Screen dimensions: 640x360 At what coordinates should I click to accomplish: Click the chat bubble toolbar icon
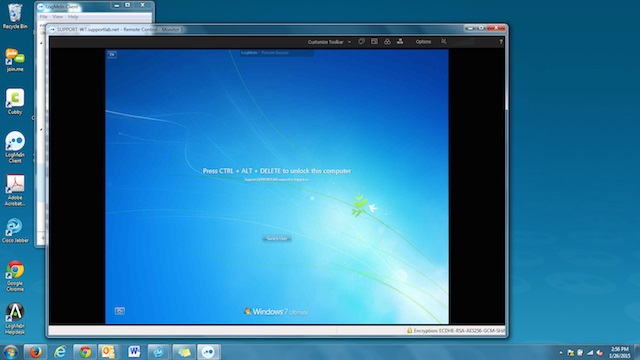point(361,42)
